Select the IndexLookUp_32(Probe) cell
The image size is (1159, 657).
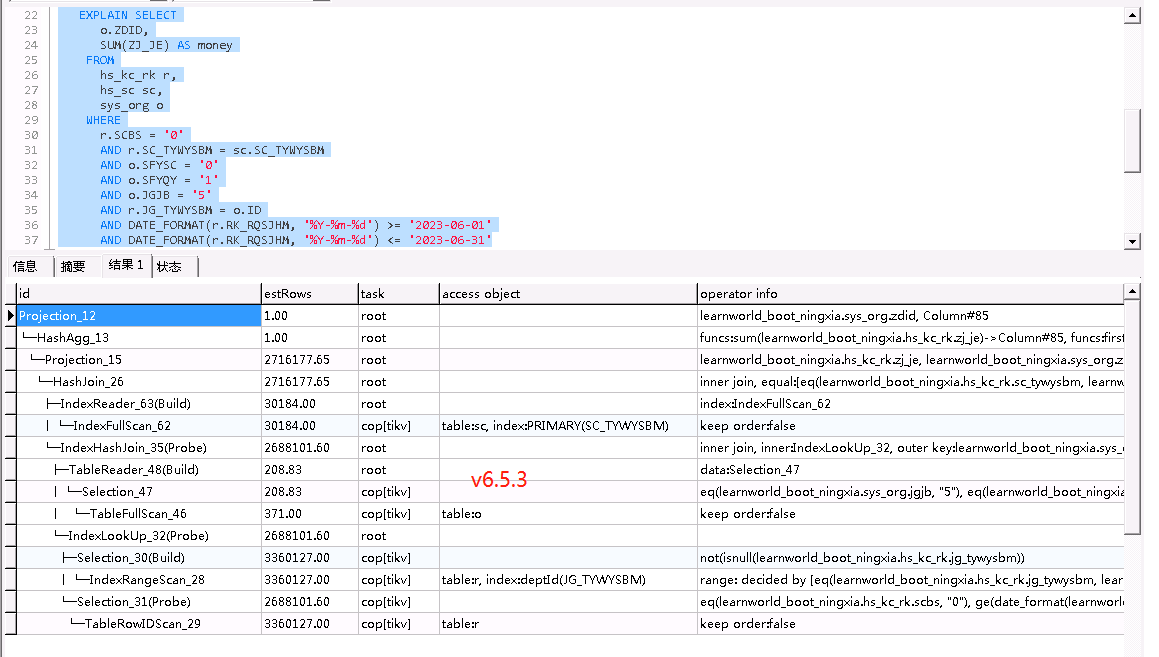(x=138, y=536)
